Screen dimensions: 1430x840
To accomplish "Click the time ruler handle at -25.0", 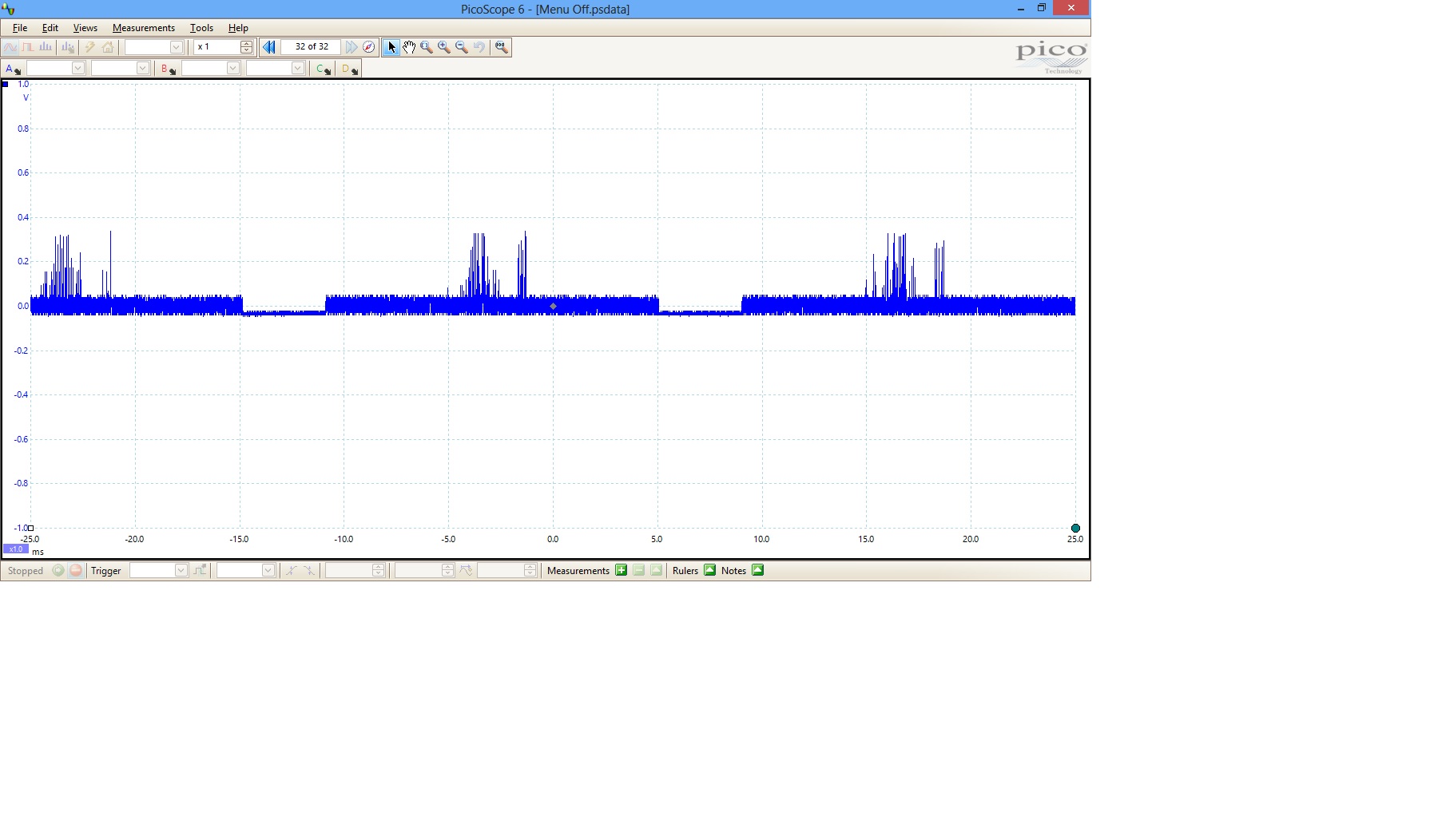I will (31, 528).
